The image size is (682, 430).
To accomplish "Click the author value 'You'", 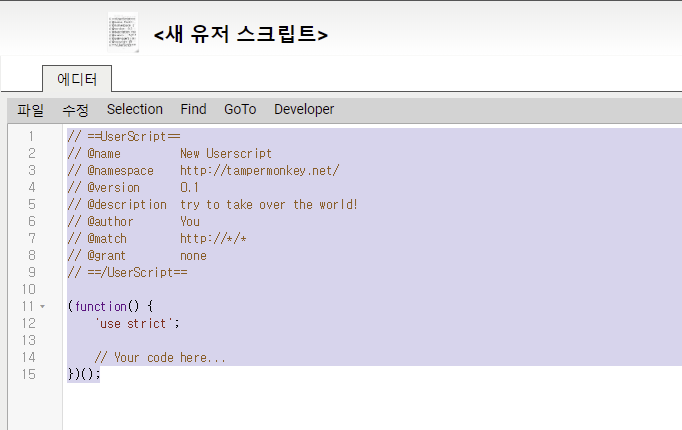I will [190, 221].
